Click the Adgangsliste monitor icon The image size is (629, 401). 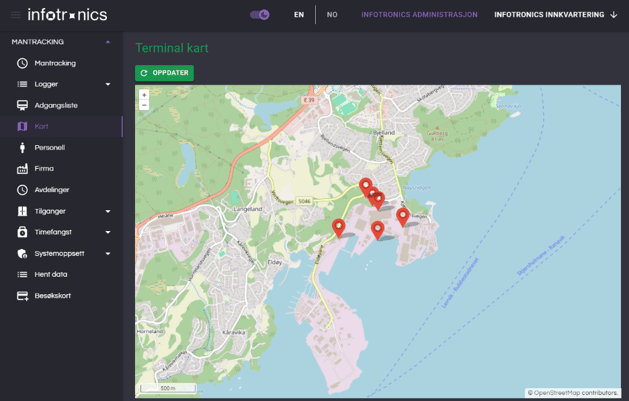pos(22,105)
